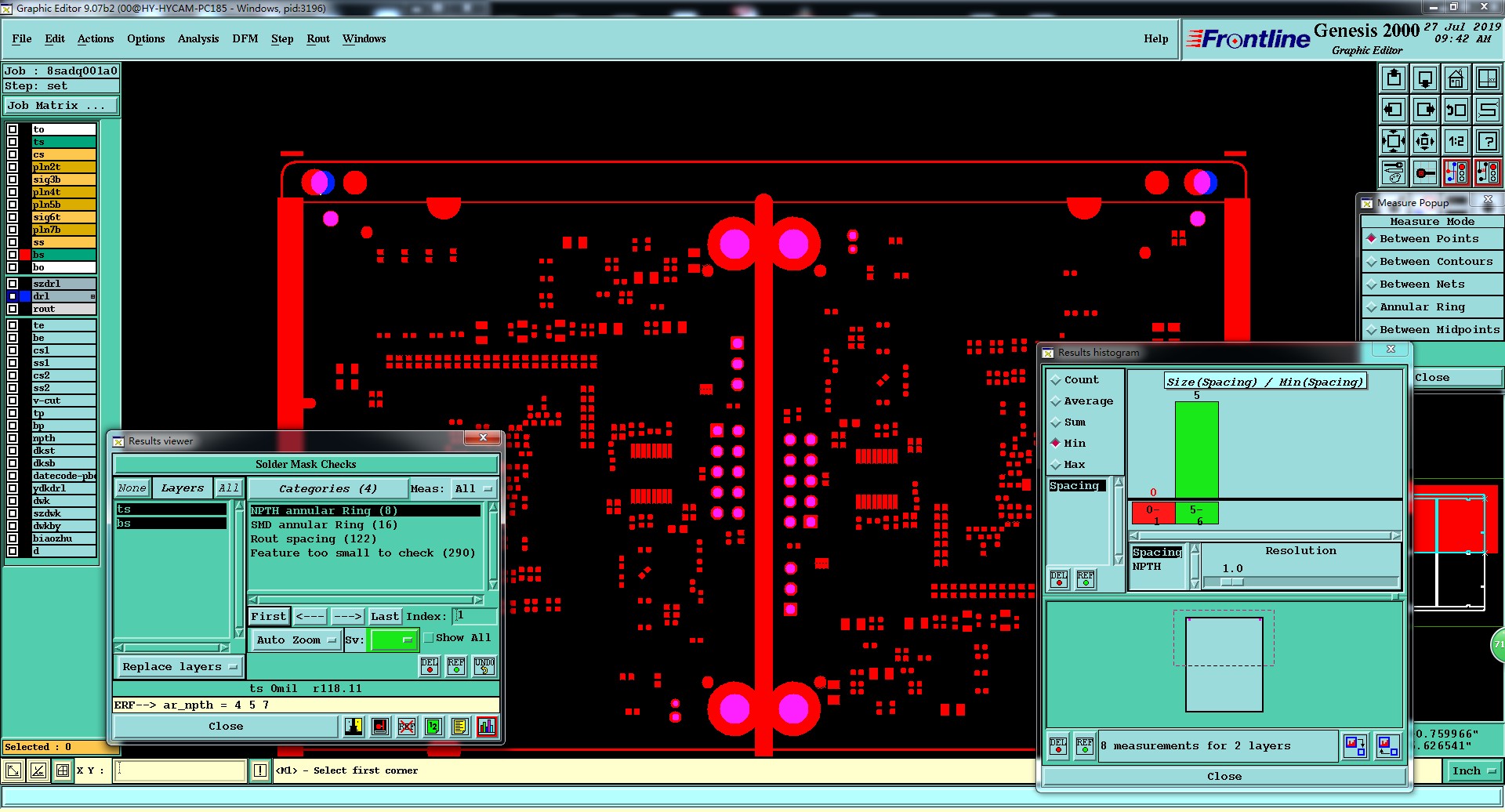Click the Resolution slider in histogram
This screenshot has height=812, width=1505.
coord(1301,582)
